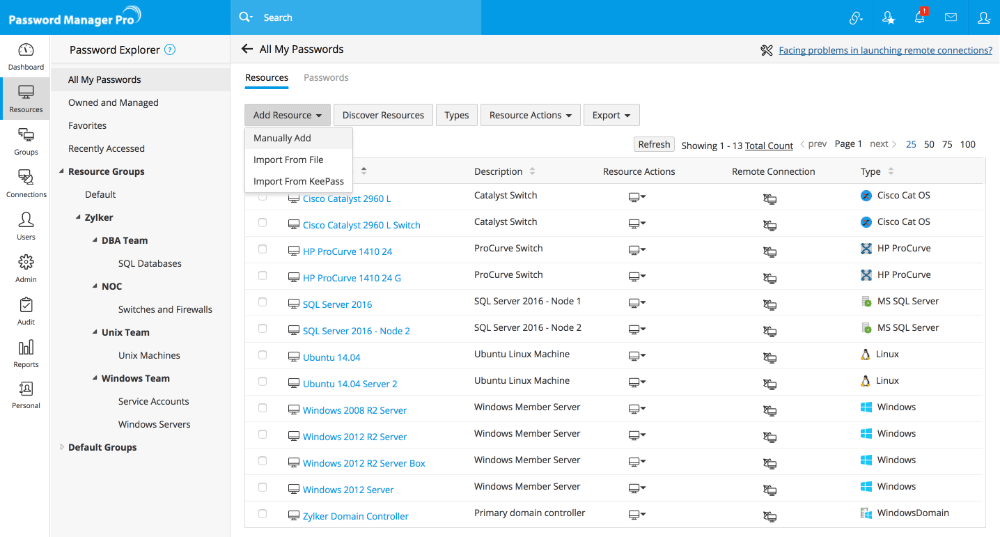Click the Password Explorer help icon

click(170, 50)
